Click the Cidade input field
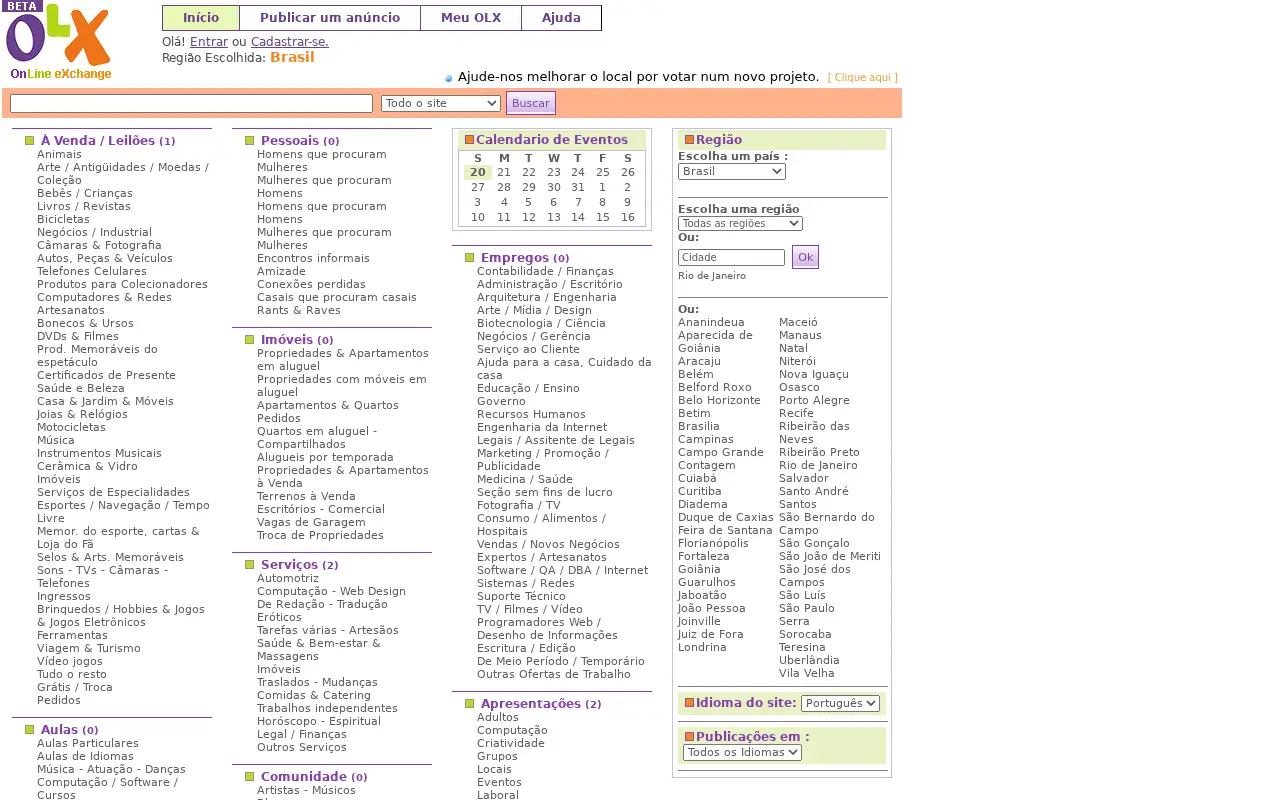Screen dimensions: 1280x800 click(x=731, y=257)
